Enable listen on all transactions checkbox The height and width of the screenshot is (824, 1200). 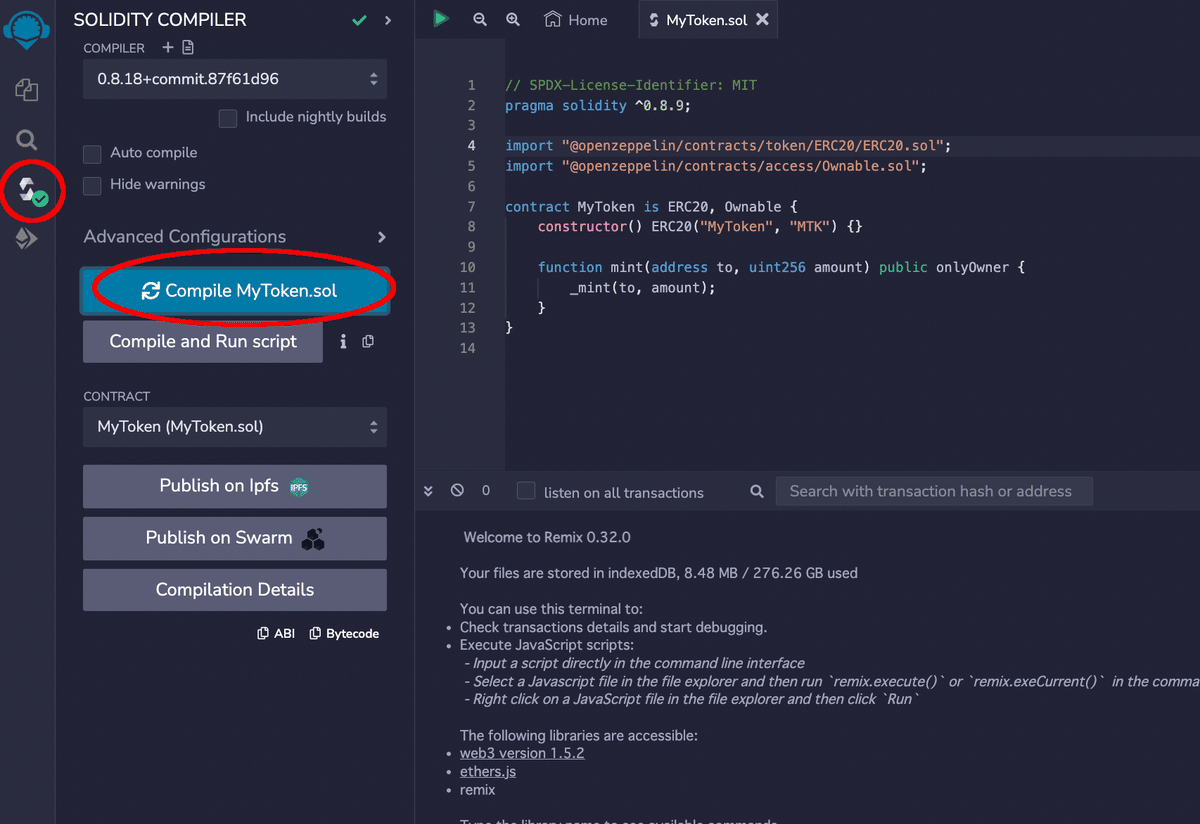(526, 491)
